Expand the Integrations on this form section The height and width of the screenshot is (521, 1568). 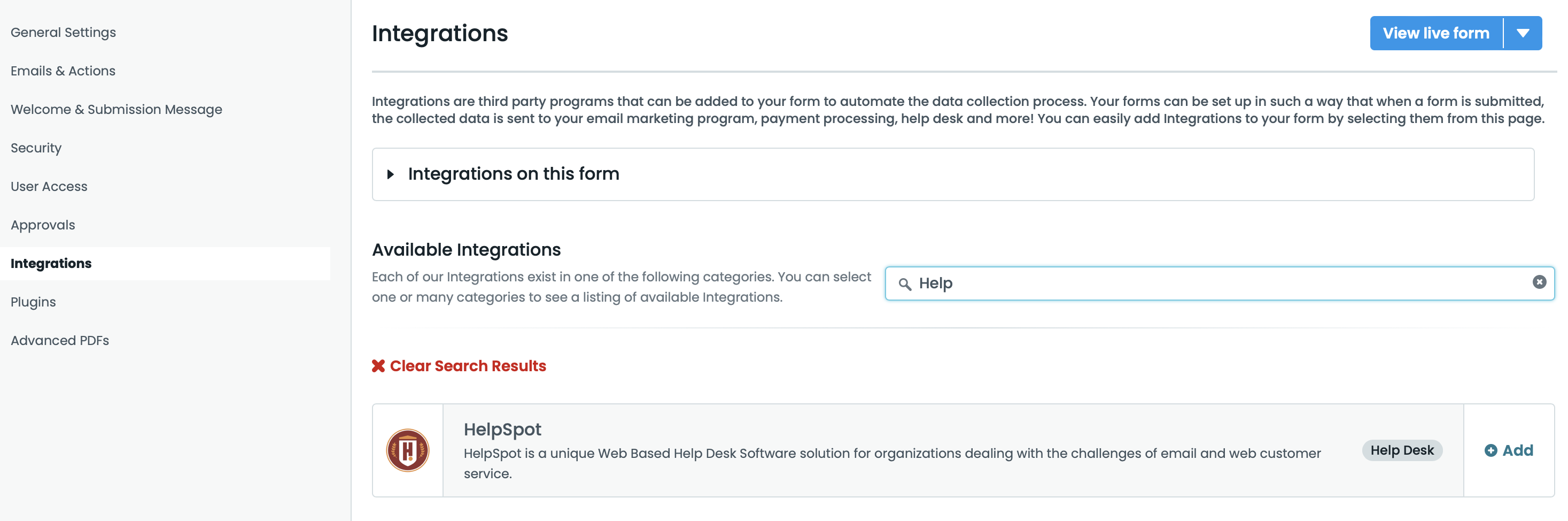click(x=391, y=174)
